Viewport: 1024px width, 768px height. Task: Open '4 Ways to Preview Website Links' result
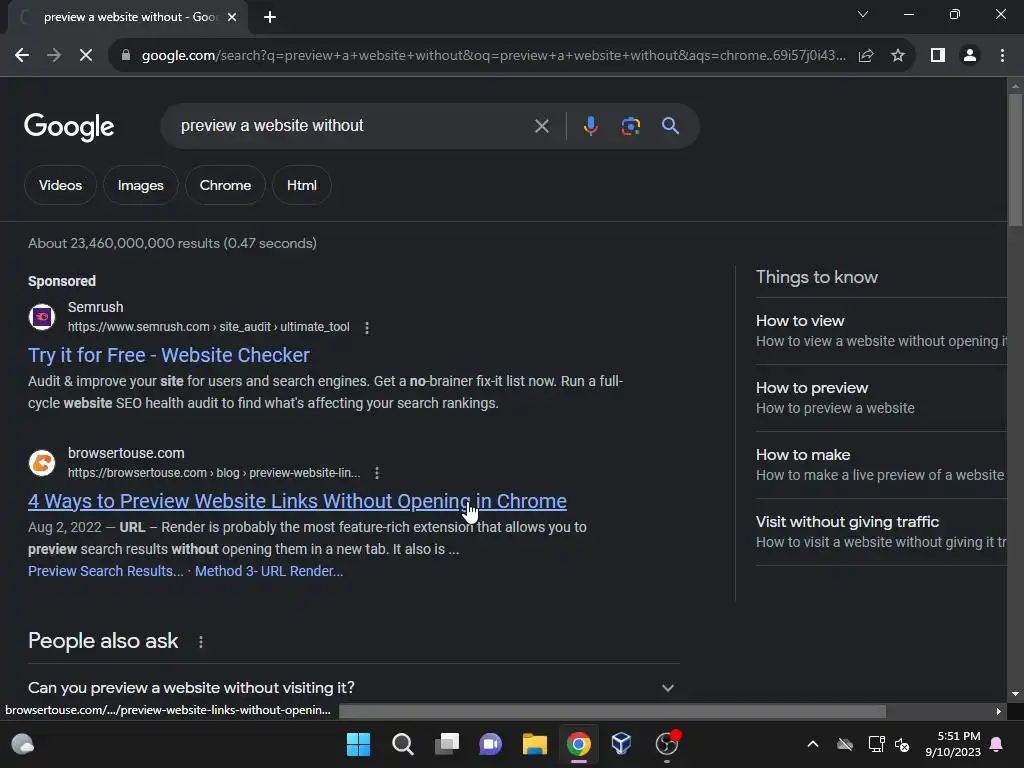(297, 501)
